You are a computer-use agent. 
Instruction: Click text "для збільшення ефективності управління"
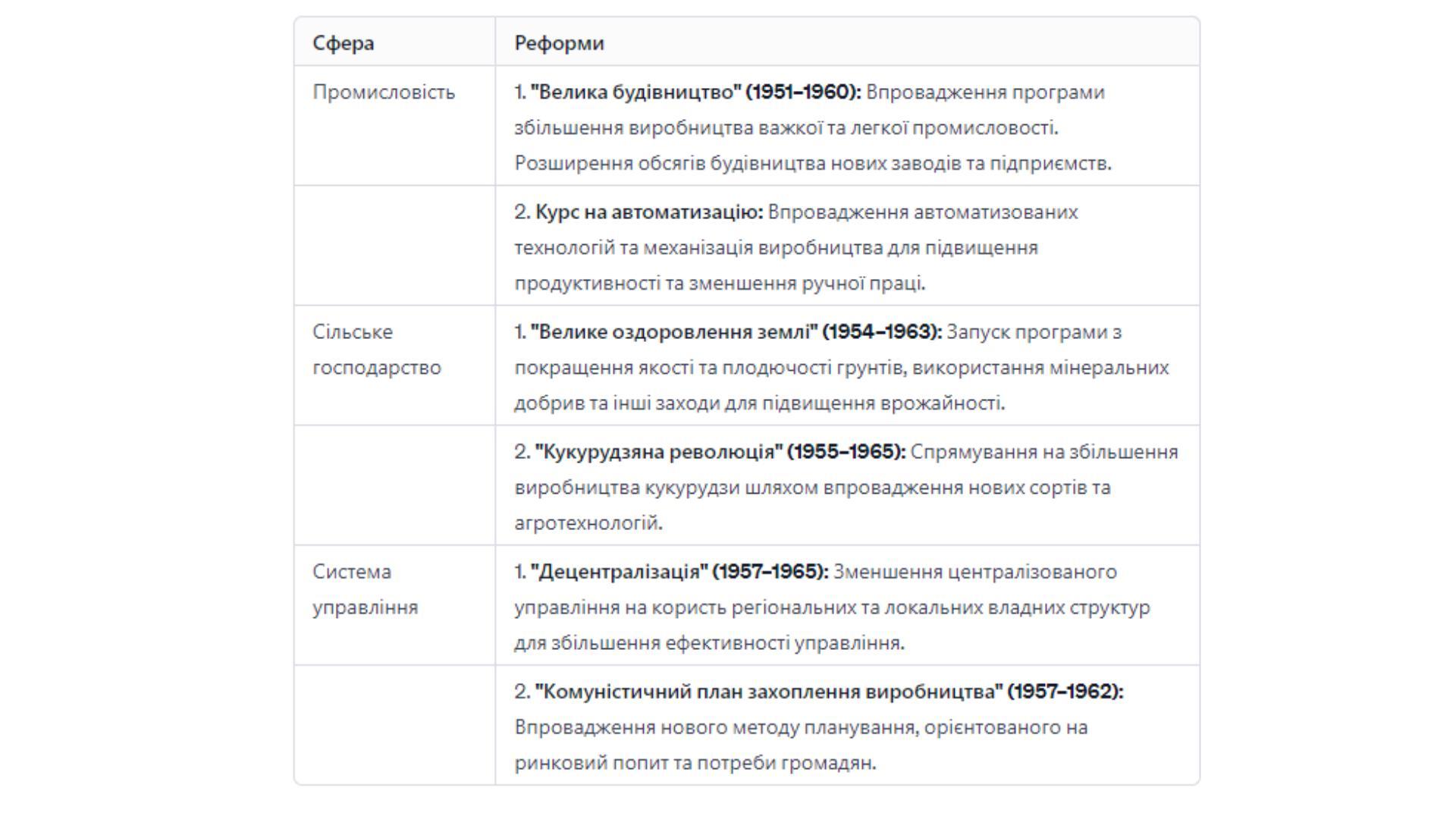click(x=709, y=642)
